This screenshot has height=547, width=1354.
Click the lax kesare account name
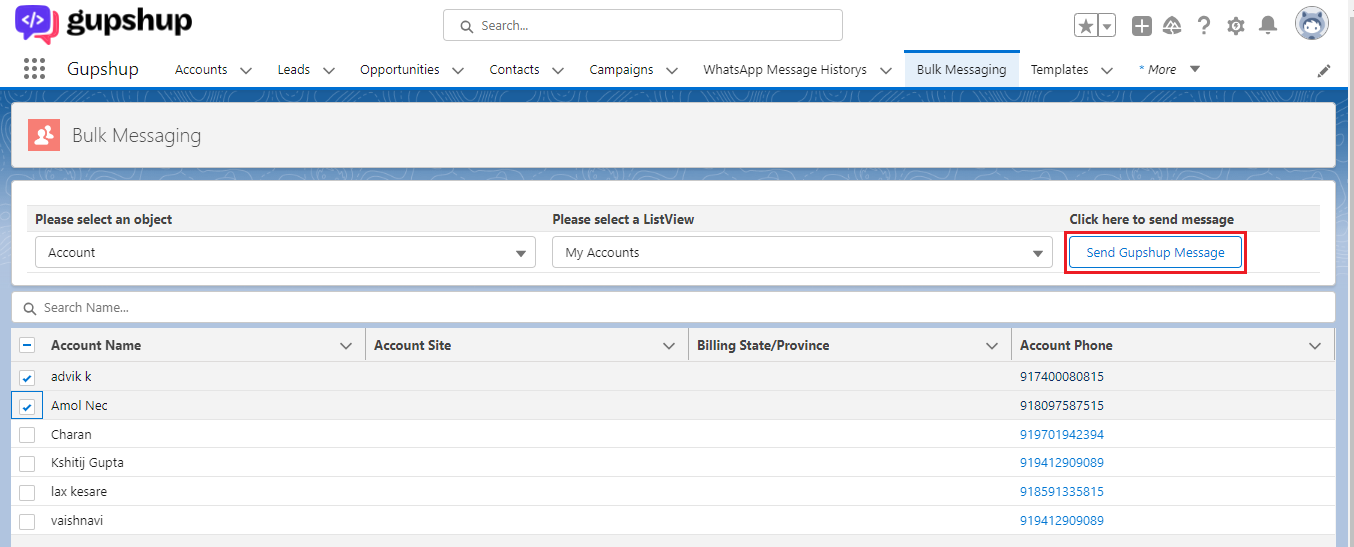coord(79,492)
